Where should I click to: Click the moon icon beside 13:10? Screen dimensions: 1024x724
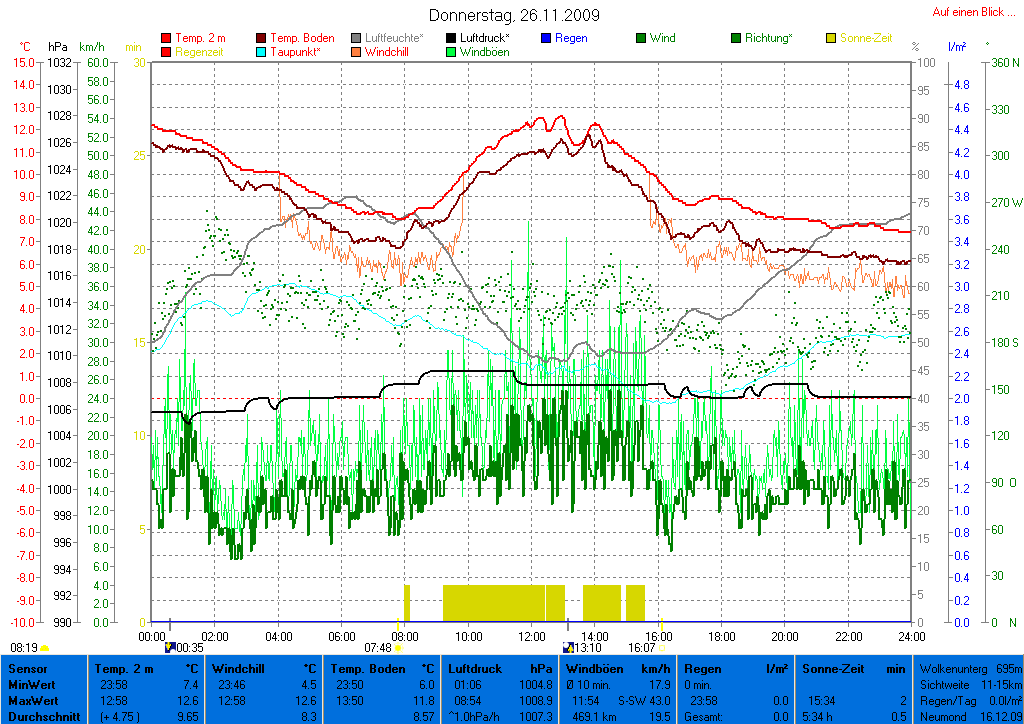[568, 648]
